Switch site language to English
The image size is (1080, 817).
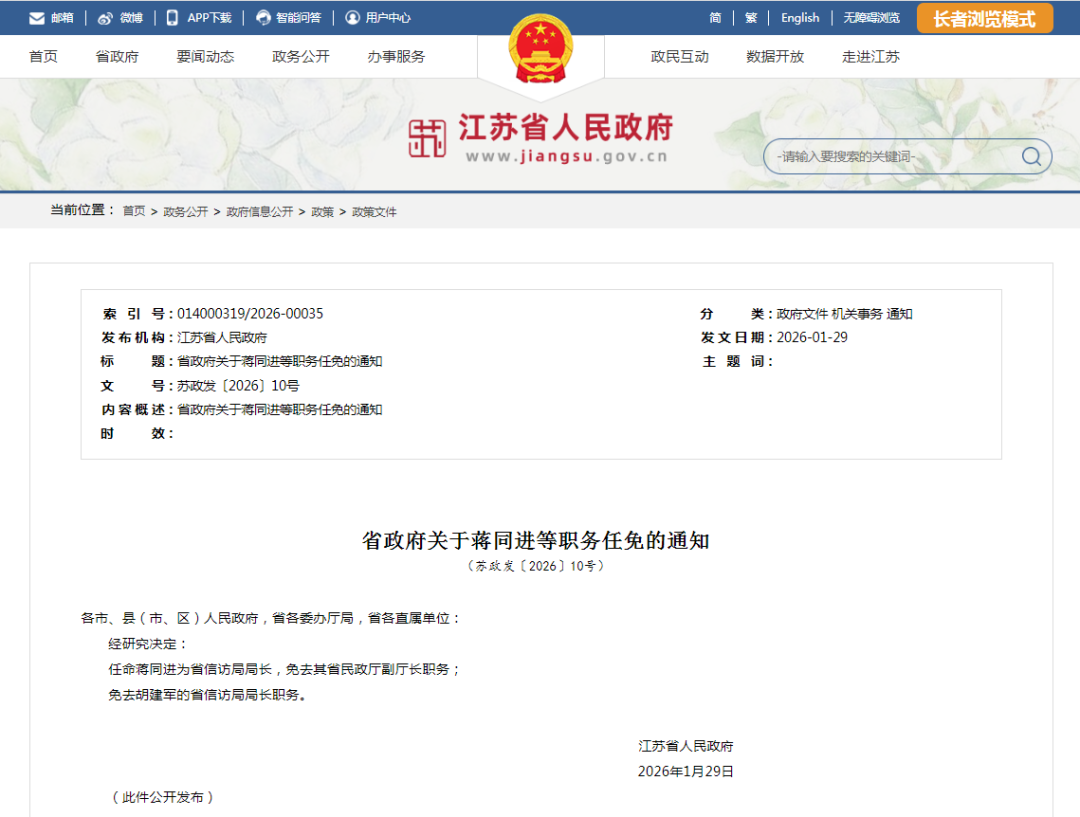800,18
